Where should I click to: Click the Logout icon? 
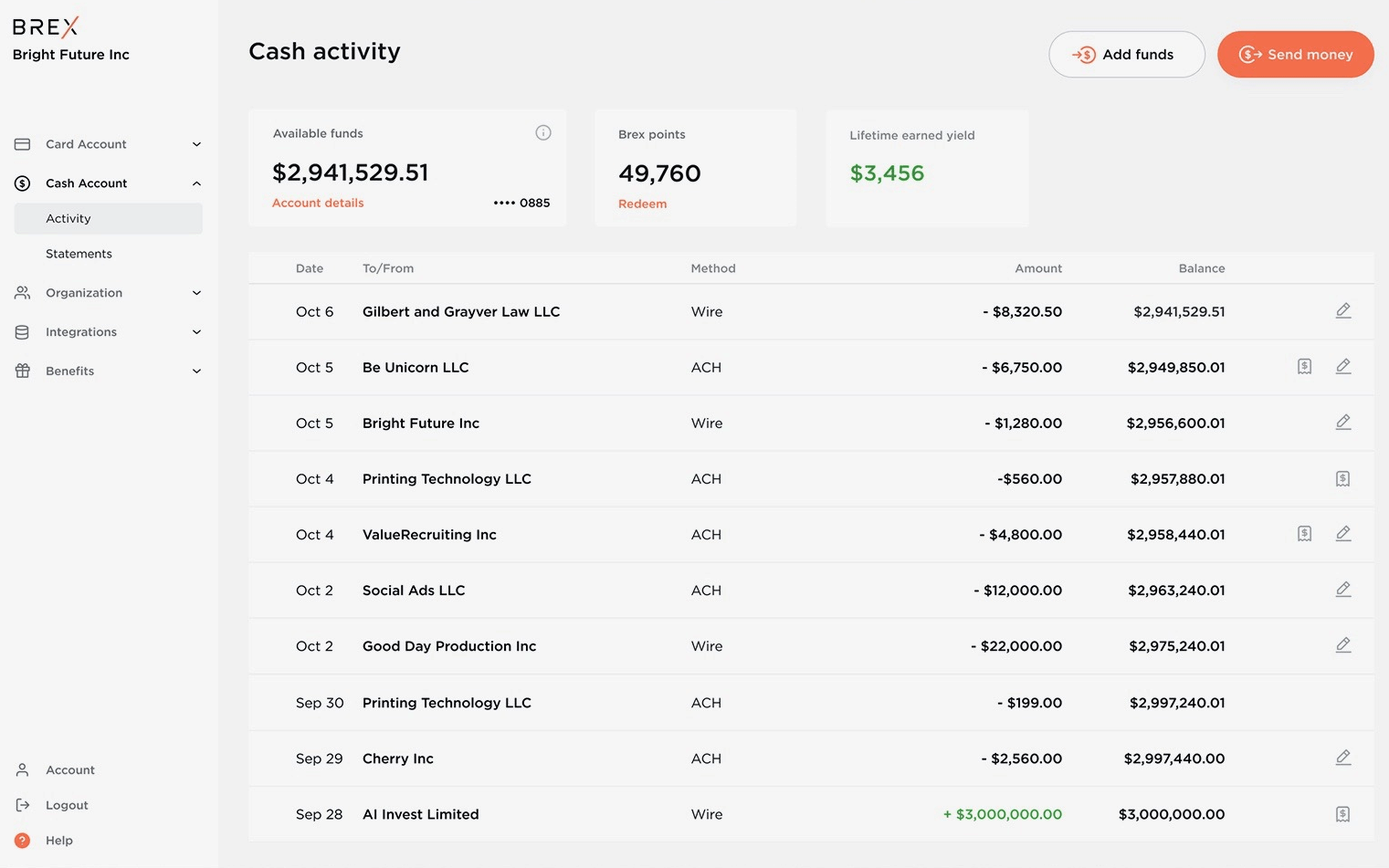(x=22, y=804)
